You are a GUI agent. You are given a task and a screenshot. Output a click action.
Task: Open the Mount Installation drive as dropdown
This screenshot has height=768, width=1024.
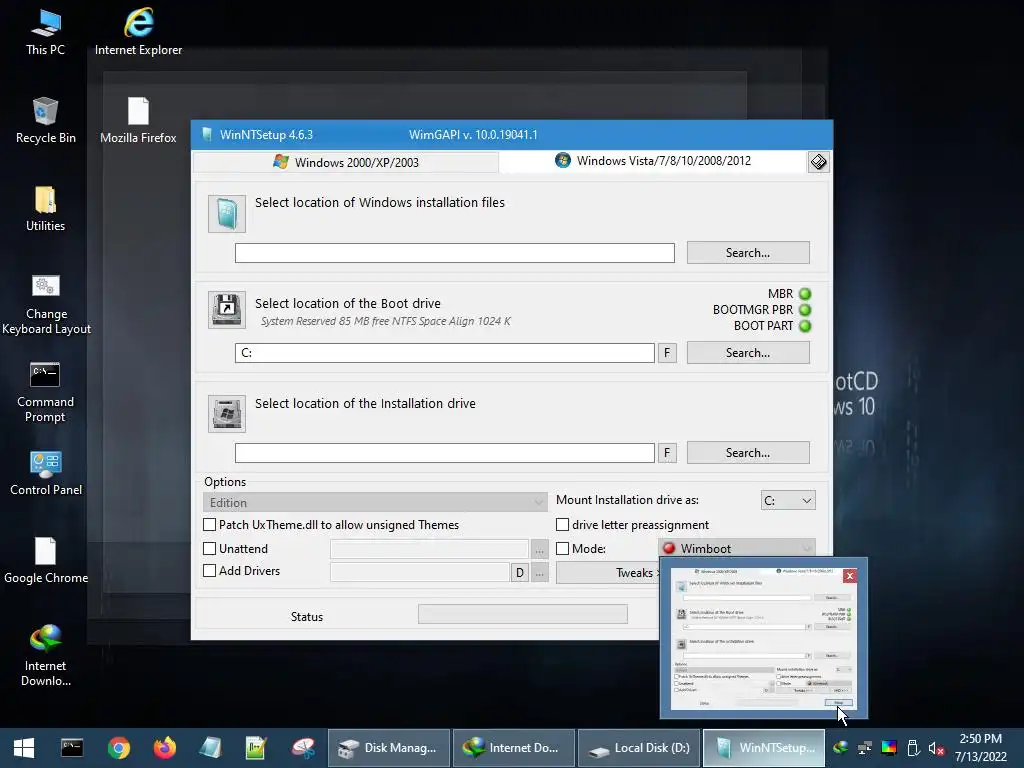(x=788, y=500)
